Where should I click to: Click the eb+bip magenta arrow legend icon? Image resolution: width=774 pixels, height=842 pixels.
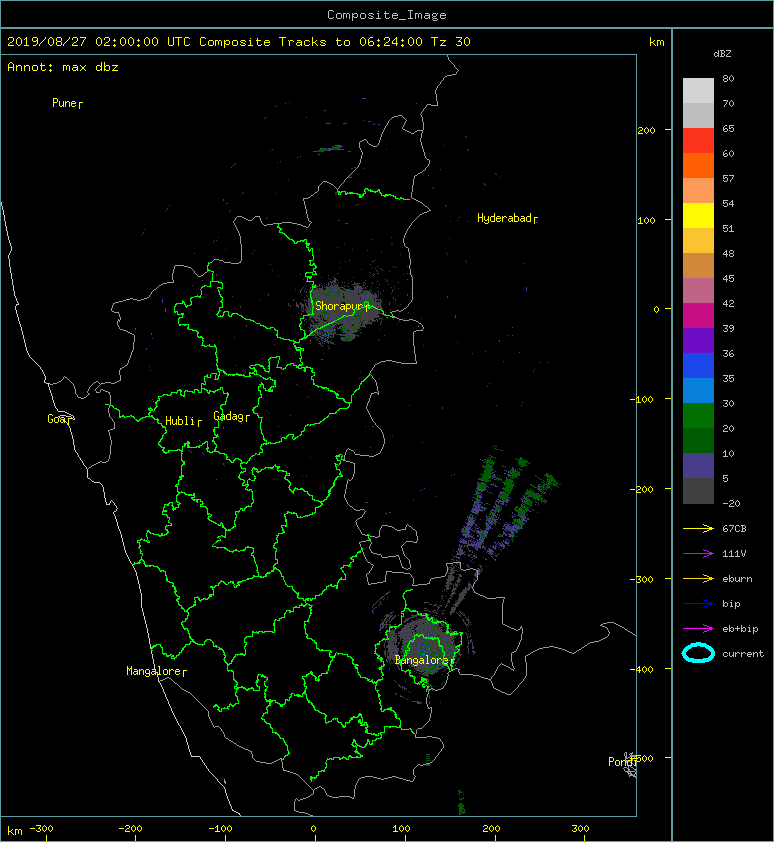coord(698,629)
